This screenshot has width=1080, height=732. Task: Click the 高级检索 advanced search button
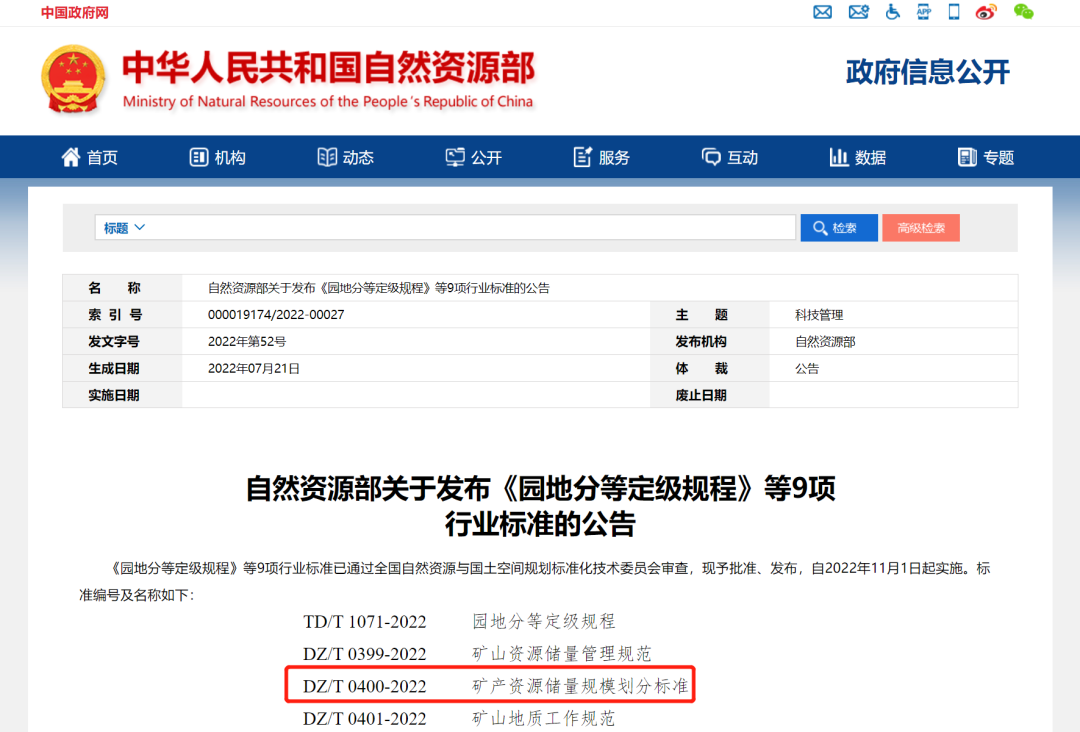point(920,228)
